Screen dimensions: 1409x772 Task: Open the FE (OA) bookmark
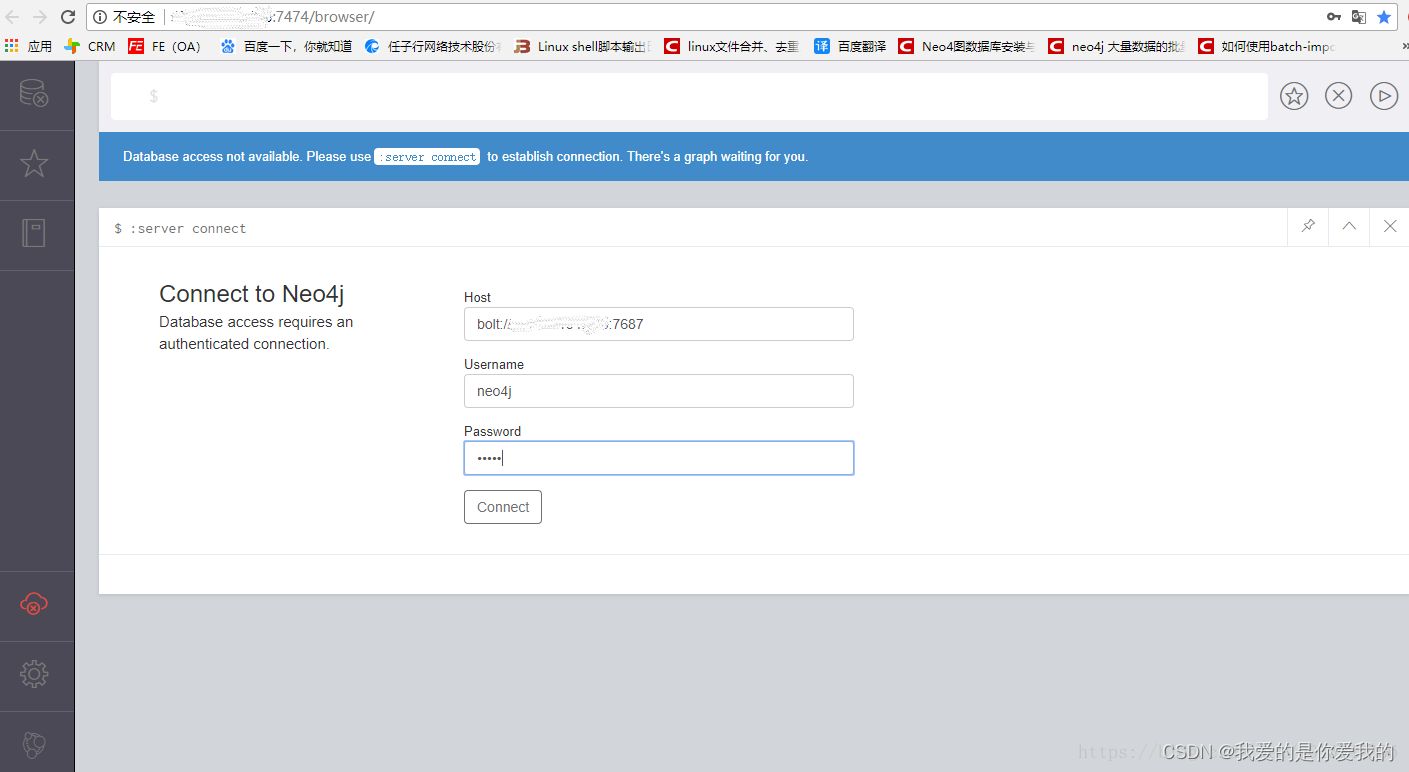click(x=166, y=46)
